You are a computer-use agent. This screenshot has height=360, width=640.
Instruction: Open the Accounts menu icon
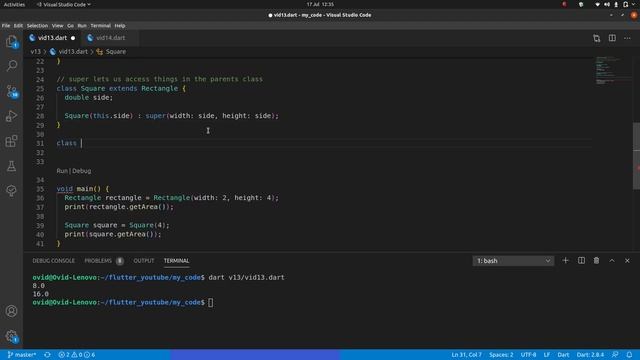(11, 311)
